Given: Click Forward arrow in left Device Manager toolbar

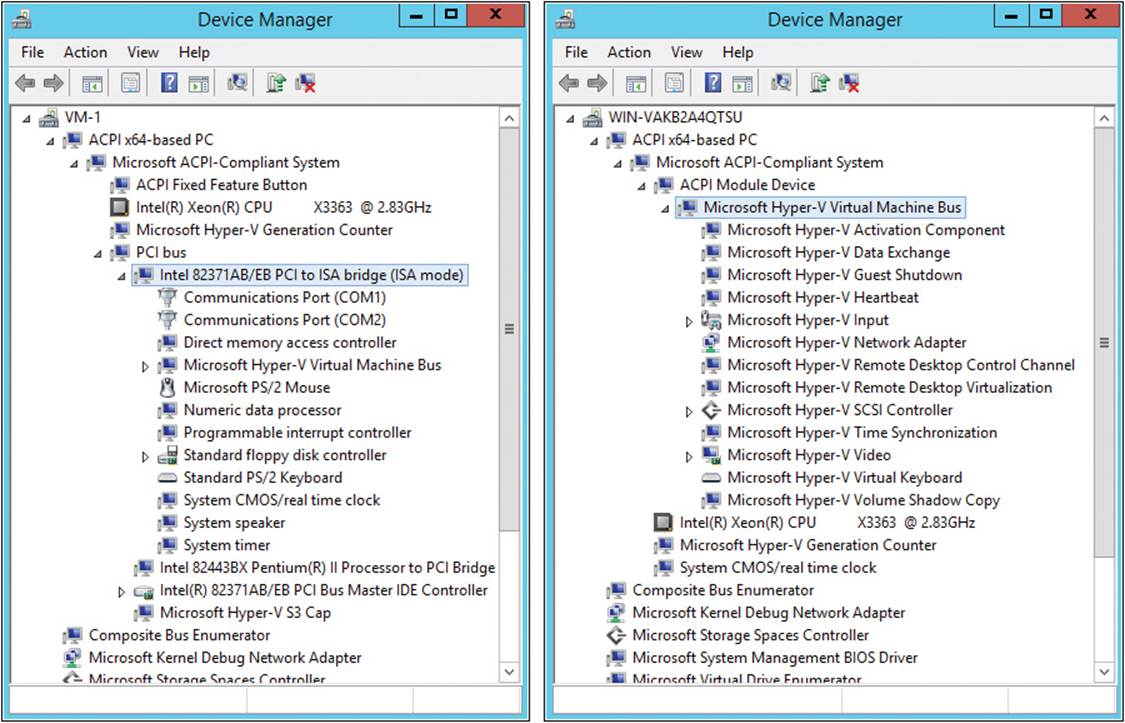Looking at the screenshot, I should 53,83.
